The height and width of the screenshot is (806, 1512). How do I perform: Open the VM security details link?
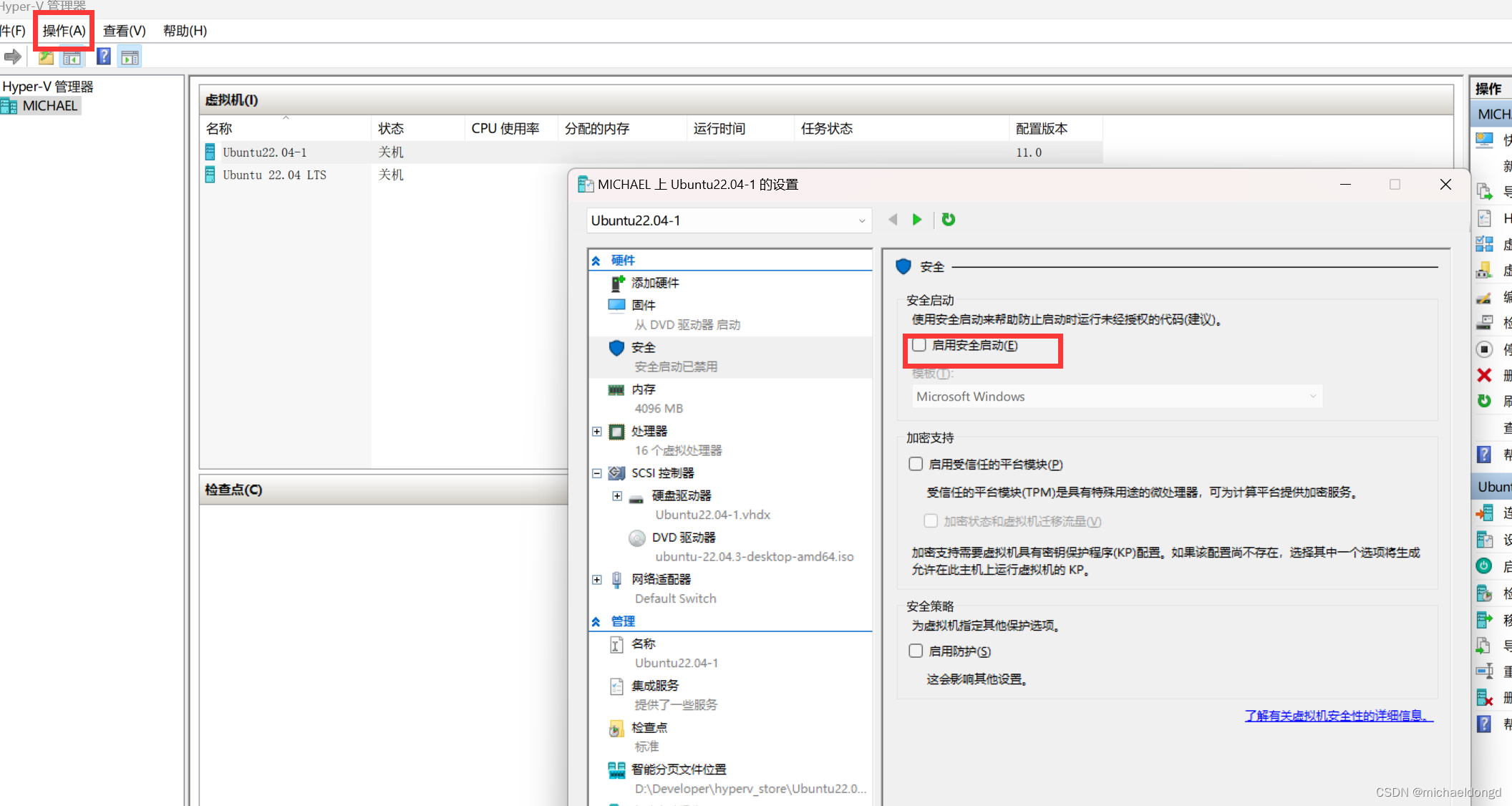[x=1338, y=716]
